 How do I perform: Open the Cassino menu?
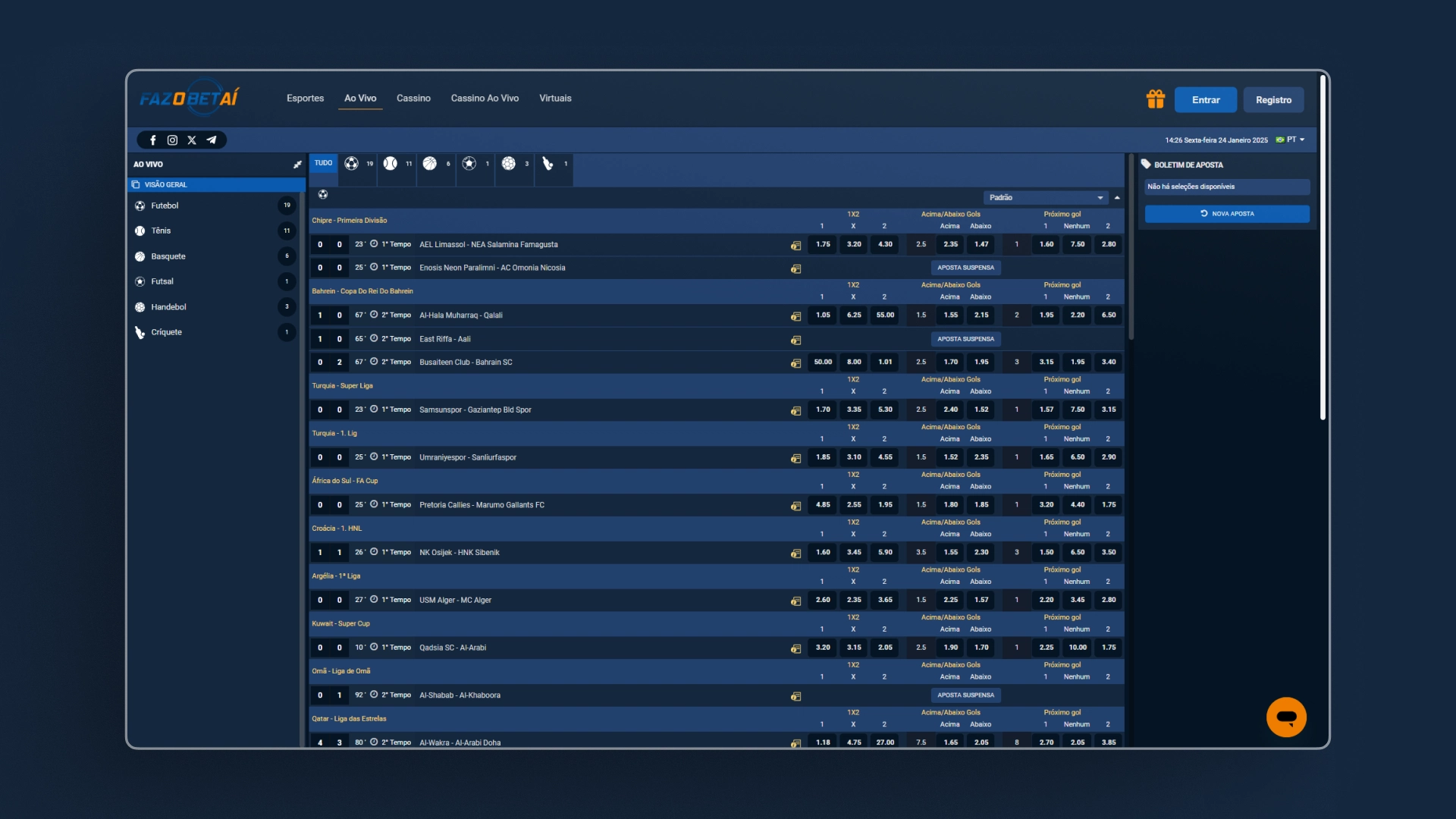(413, 99)
